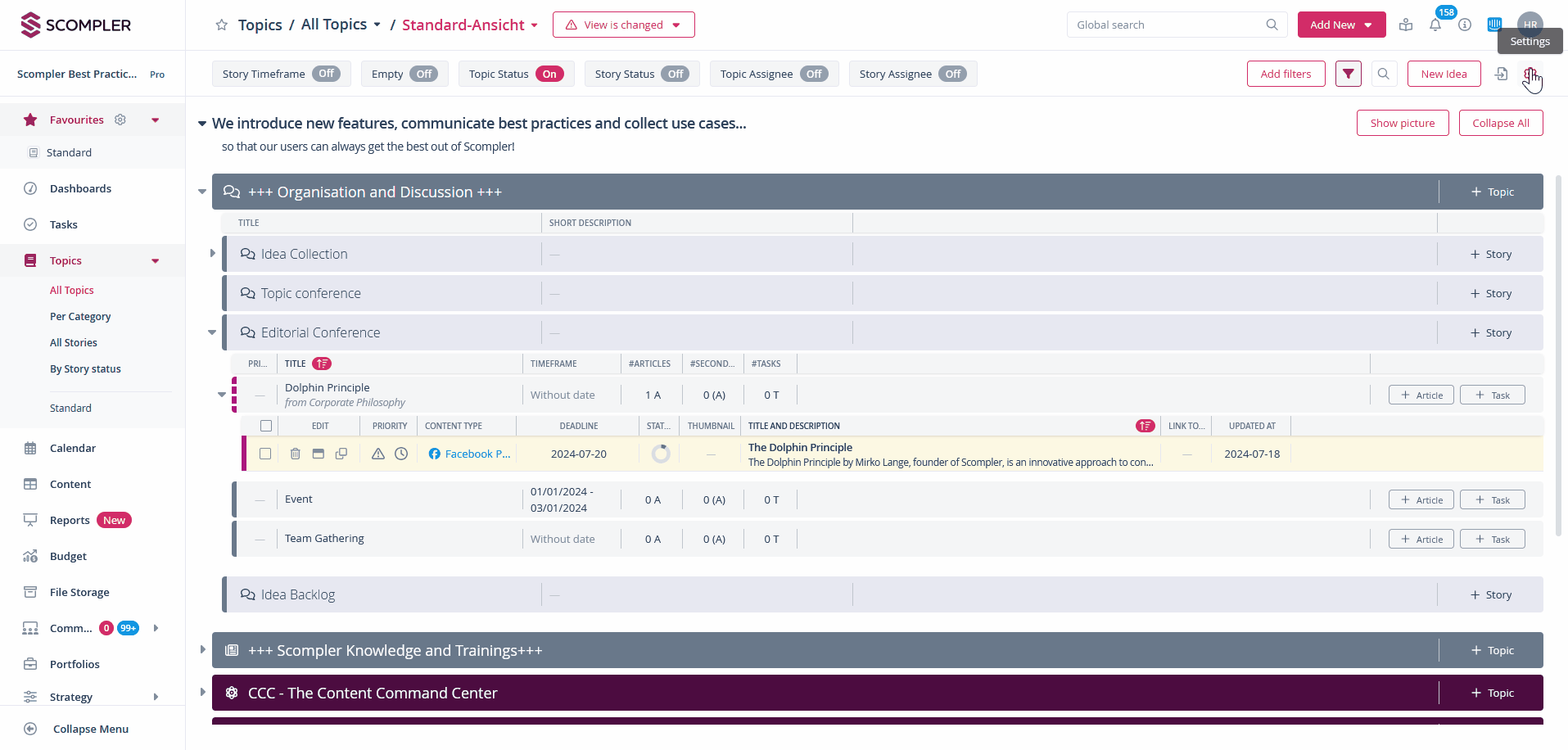Click the funnel filter icon
The height and width of the screenshot is (750, 1568).
click(1348, 74)
